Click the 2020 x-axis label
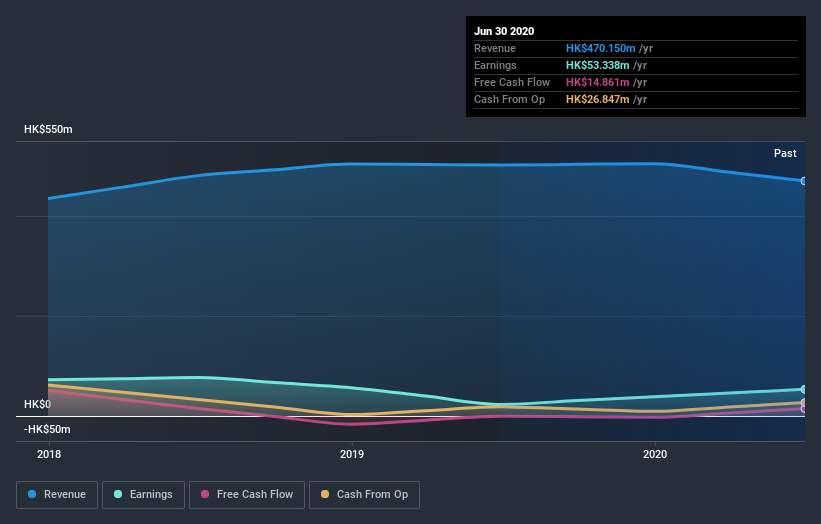Screen dimensions: 821x524 click(x=655, y=454)
